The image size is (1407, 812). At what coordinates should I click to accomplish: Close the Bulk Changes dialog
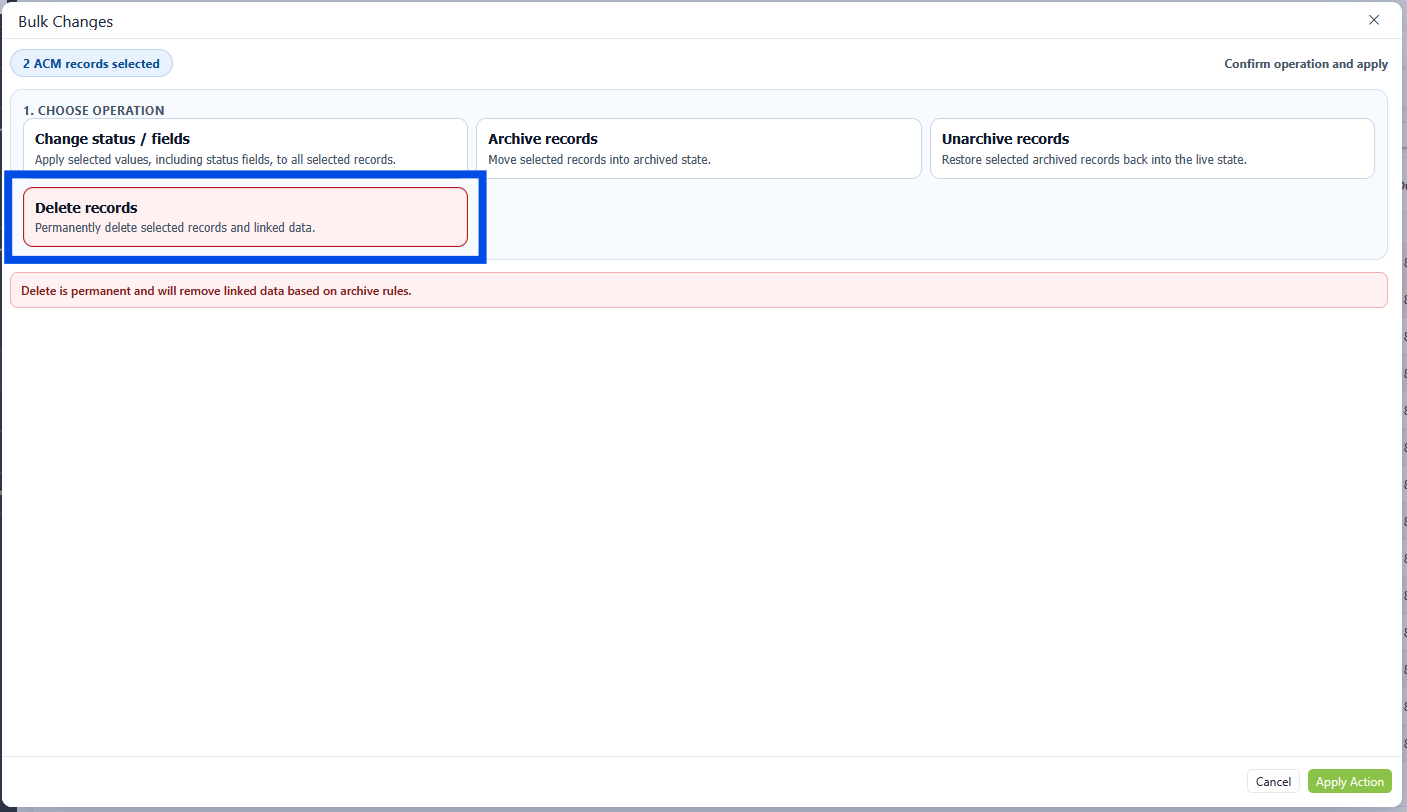(x=1373, y=20)
